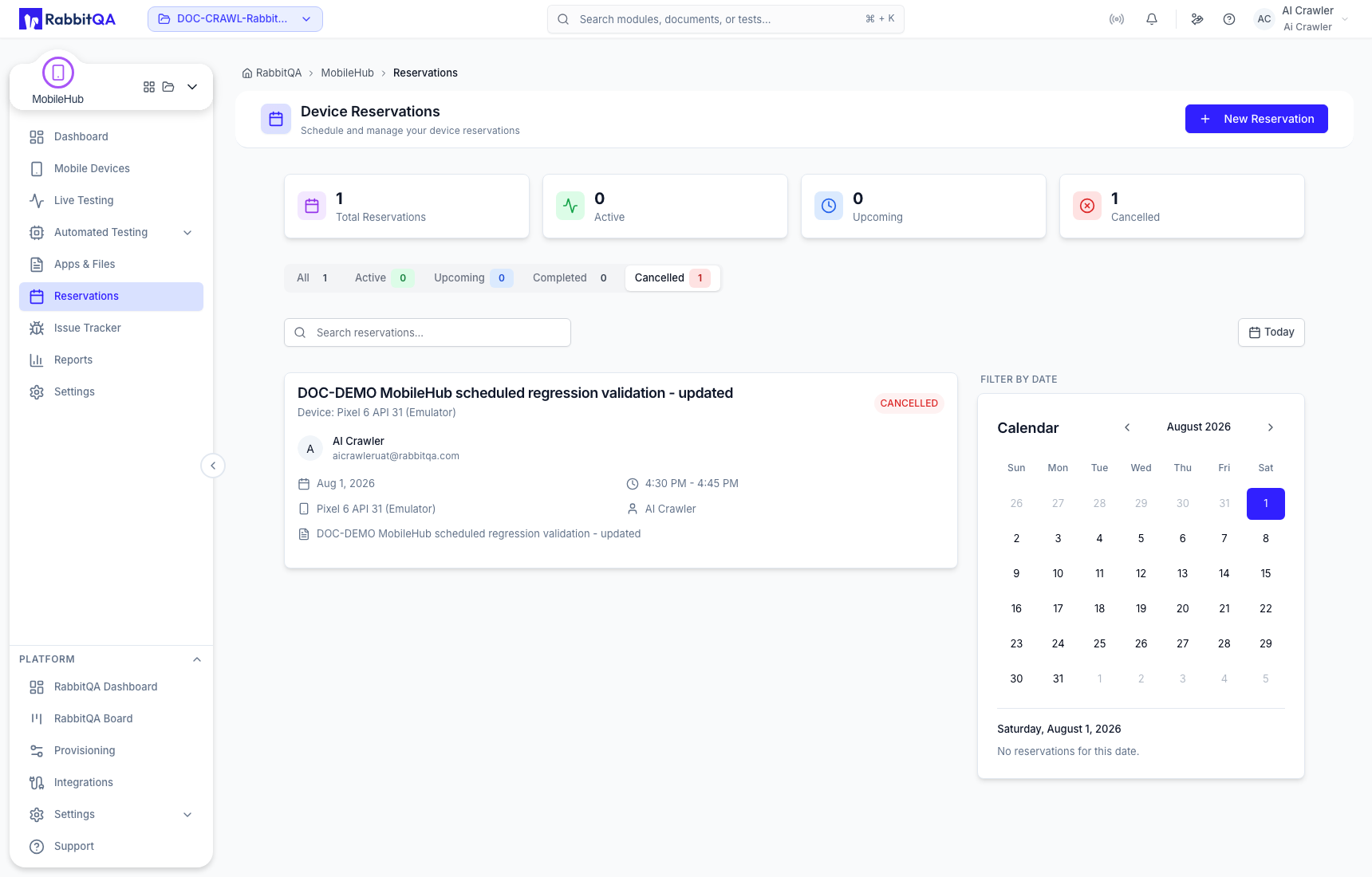Click the Cancelled red X icon
Screen dimensions: 1372x877
[x=1087, y=206]
